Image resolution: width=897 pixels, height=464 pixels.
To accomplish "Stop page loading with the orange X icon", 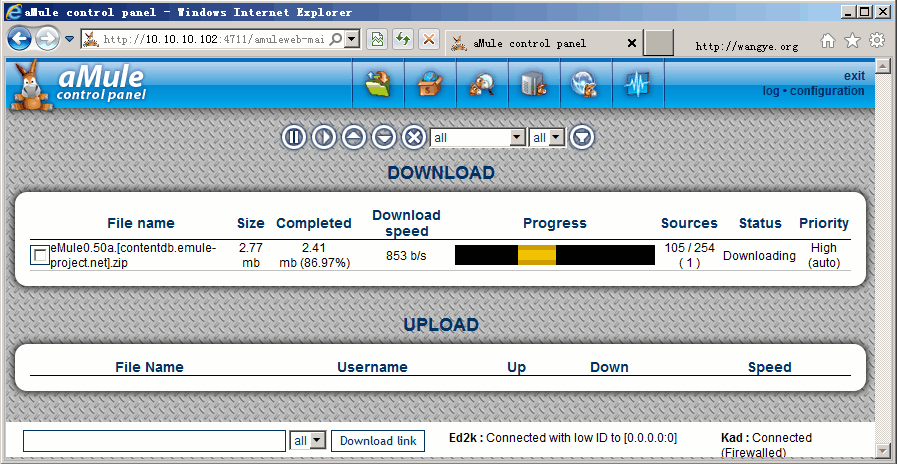I will click(x=428, y=39).
